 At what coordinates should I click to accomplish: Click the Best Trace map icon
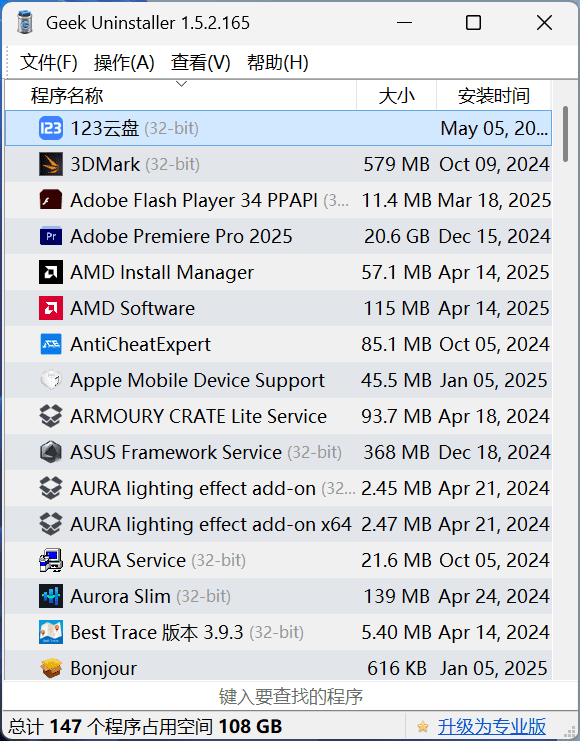pos(51,632)
